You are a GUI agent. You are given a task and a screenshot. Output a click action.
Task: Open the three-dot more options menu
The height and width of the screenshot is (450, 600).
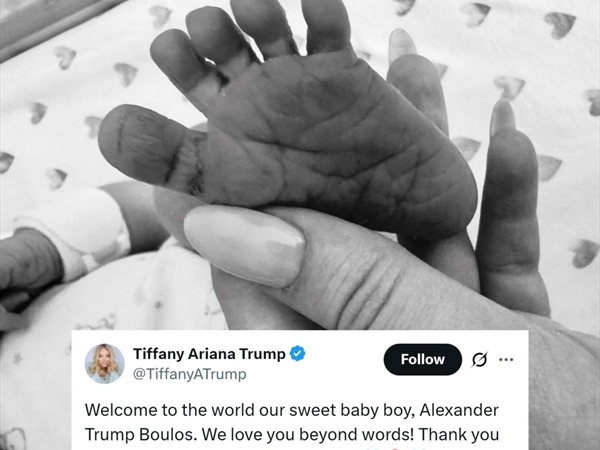[x=506, y=360]
